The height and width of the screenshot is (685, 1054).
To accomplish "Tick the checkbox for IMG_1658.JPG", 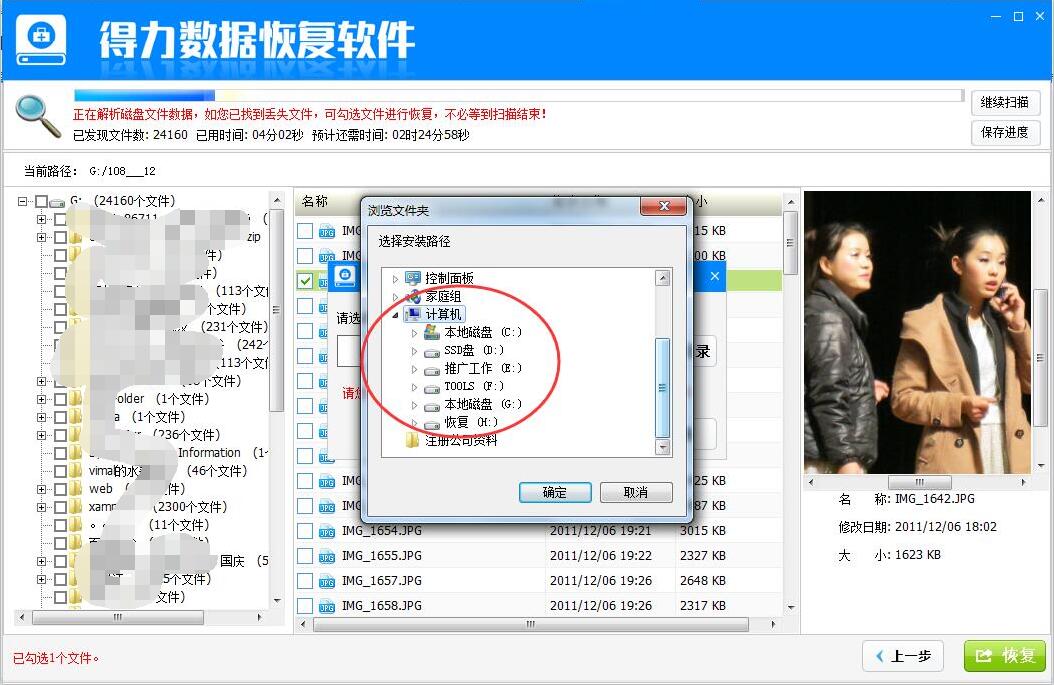I will [x=305, y=606].
